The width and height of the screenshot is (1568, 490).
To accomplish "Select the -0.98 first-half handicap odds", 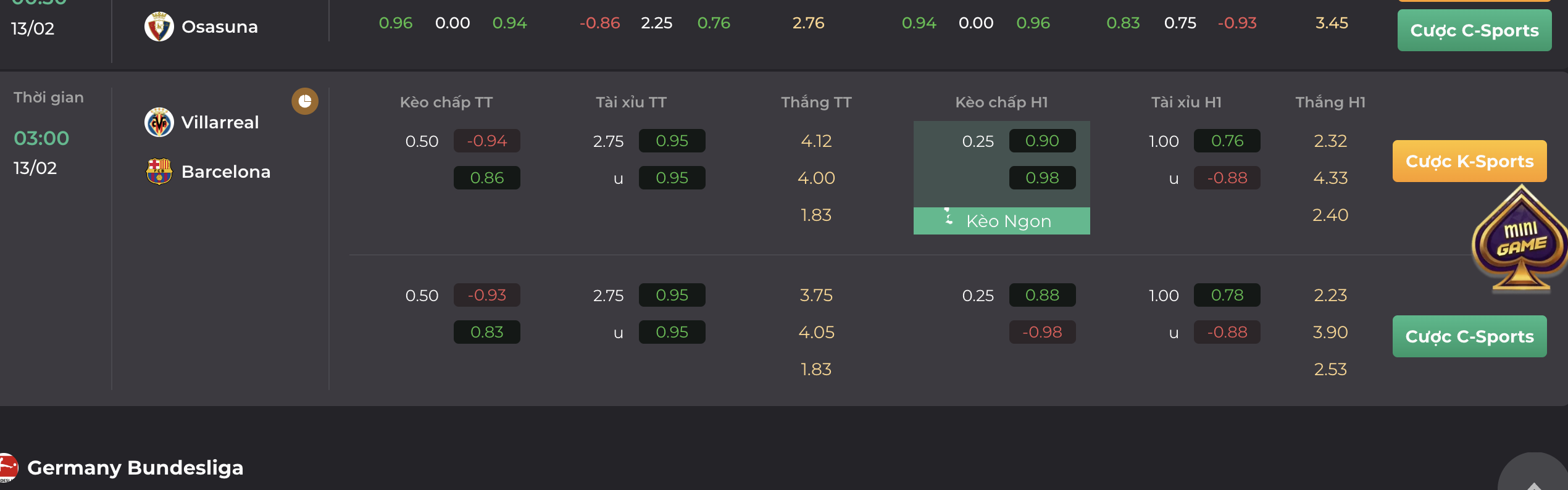I will tap(1042, 332).
